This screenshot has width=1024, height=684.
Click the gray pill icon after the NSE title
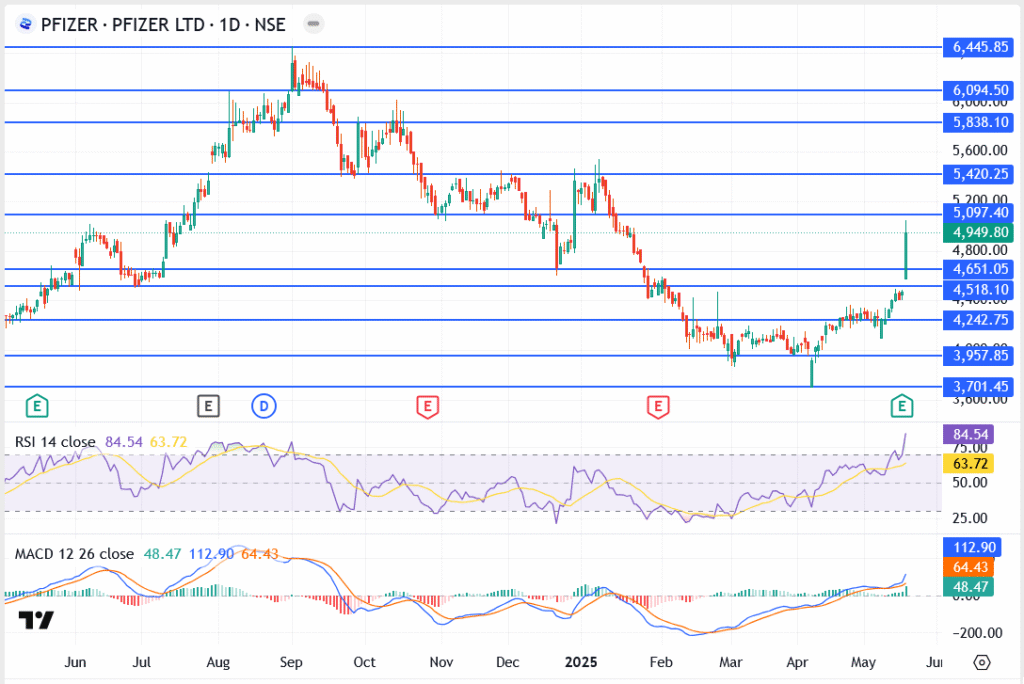[313, 24]
